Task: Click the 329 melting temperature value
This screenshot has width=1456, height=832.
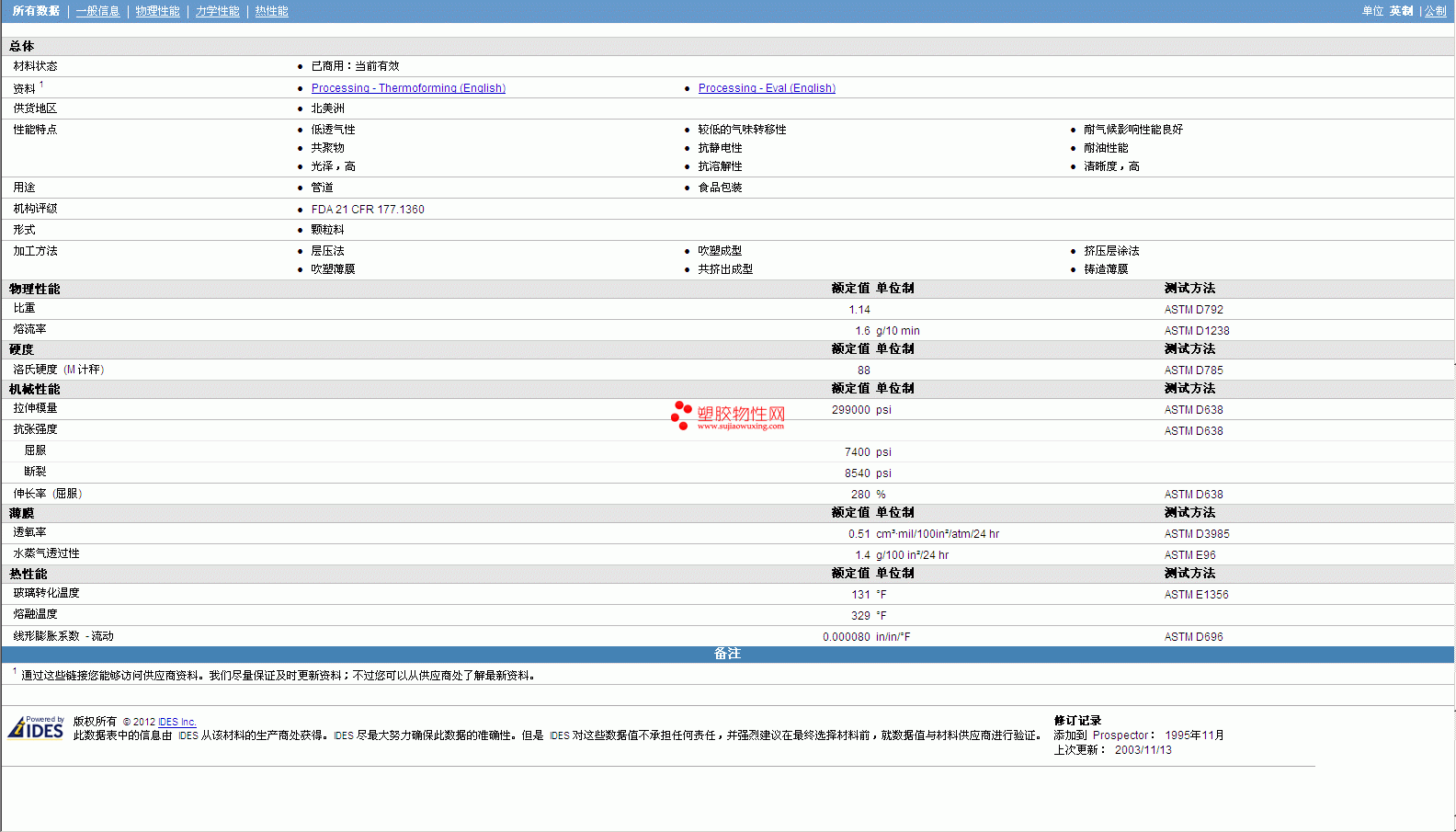Action: click(860, 616)
